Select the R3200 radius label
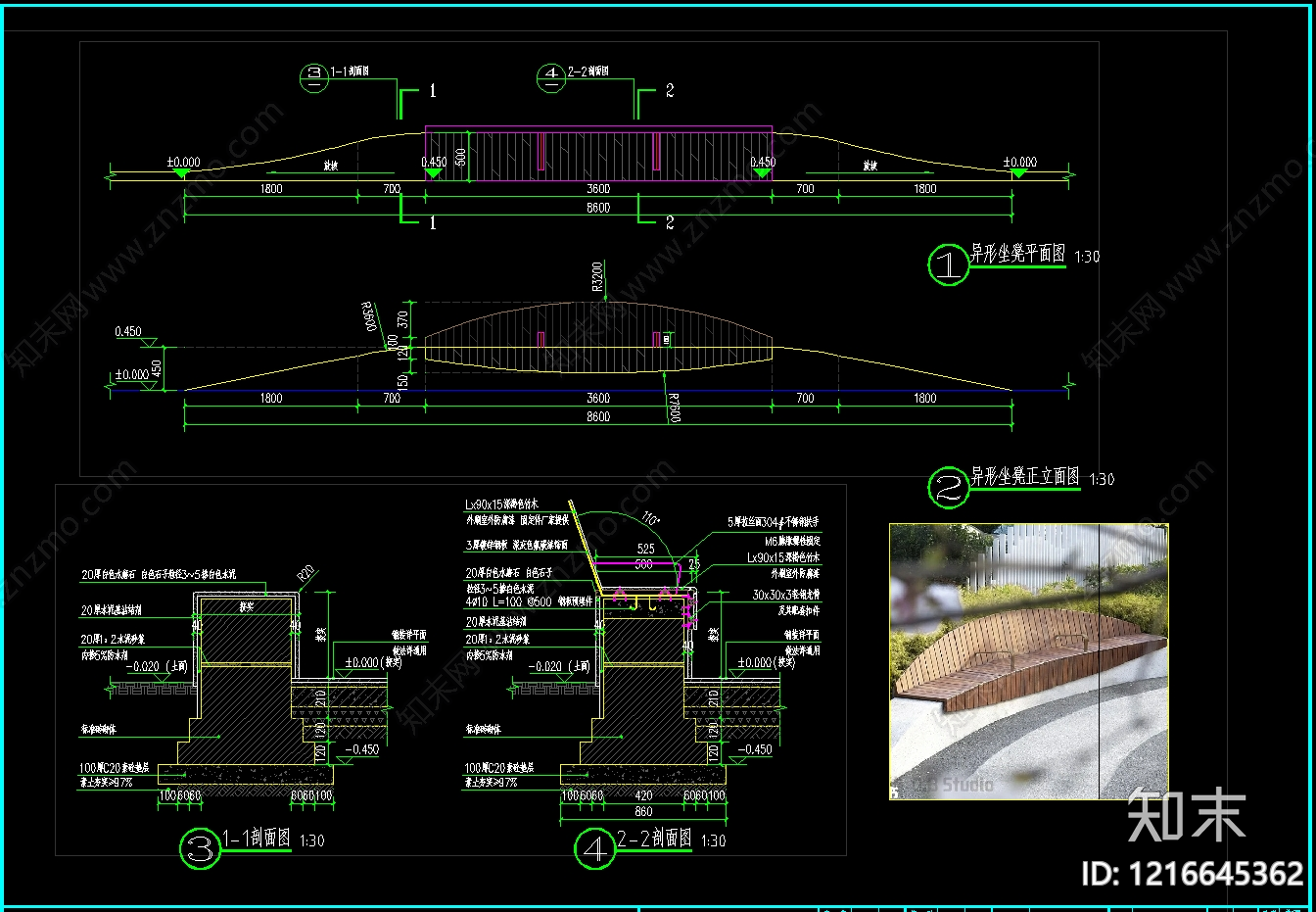The width and height of the screenshot is (1316, 912). click(x=598, y=276)
